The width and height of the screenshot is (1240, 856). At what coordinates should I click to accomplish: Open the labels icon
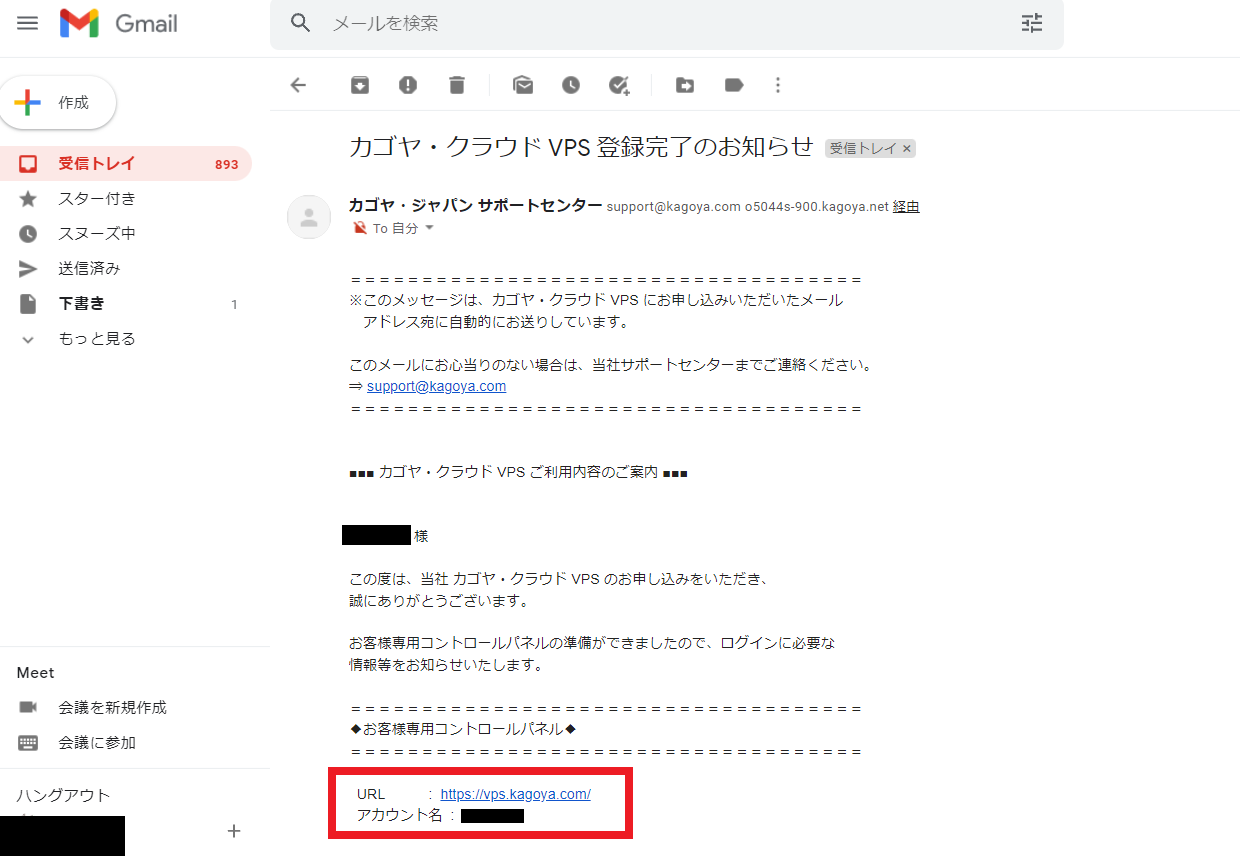coord(734,85)
